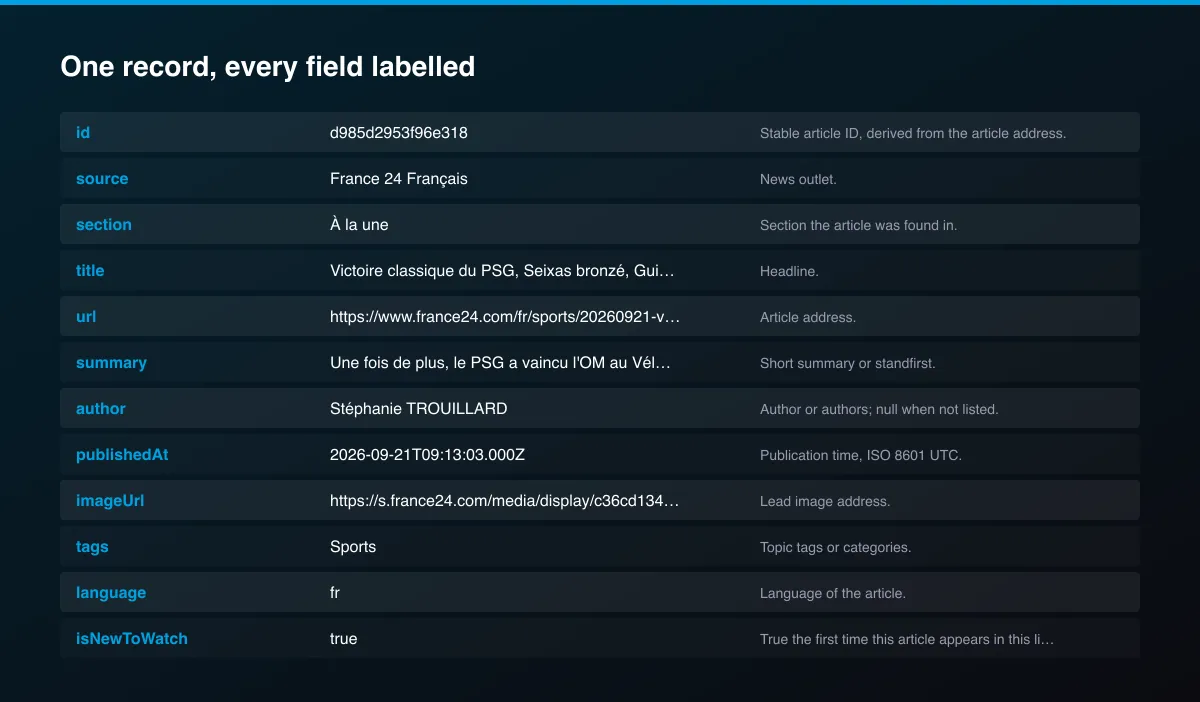Click the value "true"
1200x702 pixels.
click(344, 639)
